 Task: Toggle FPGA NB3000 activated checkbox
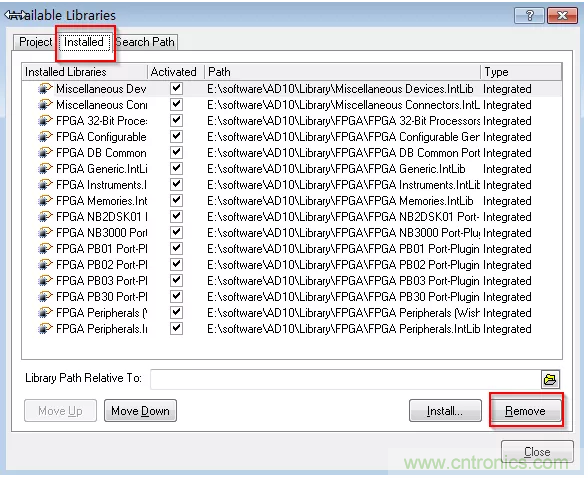click(176, 232)
